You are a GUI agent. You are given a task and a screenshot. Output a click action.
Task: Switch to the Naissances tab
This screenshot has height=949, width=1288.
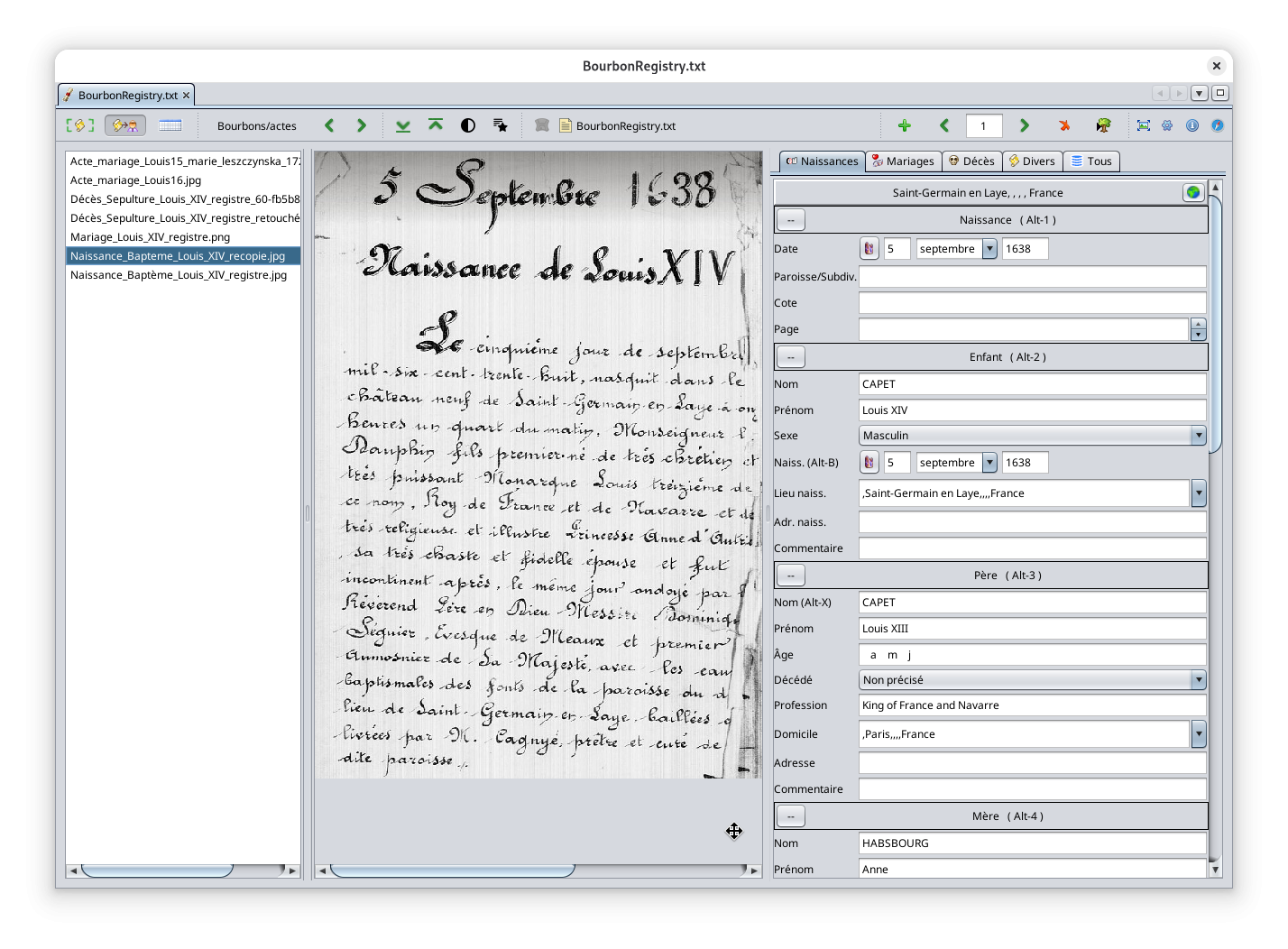pyautogui.click(x=822, y=161)
